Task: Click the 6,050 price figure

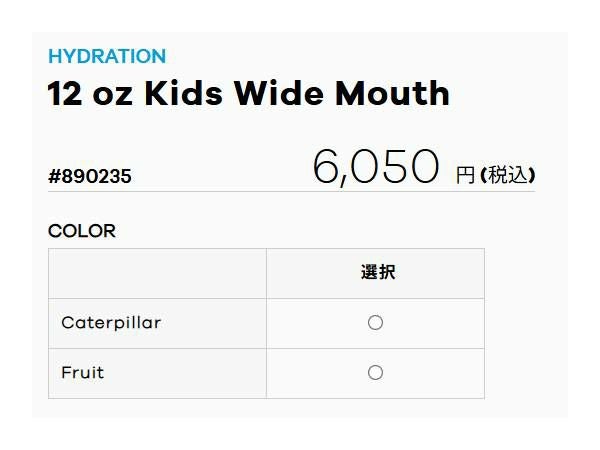Action: [376, 167]
